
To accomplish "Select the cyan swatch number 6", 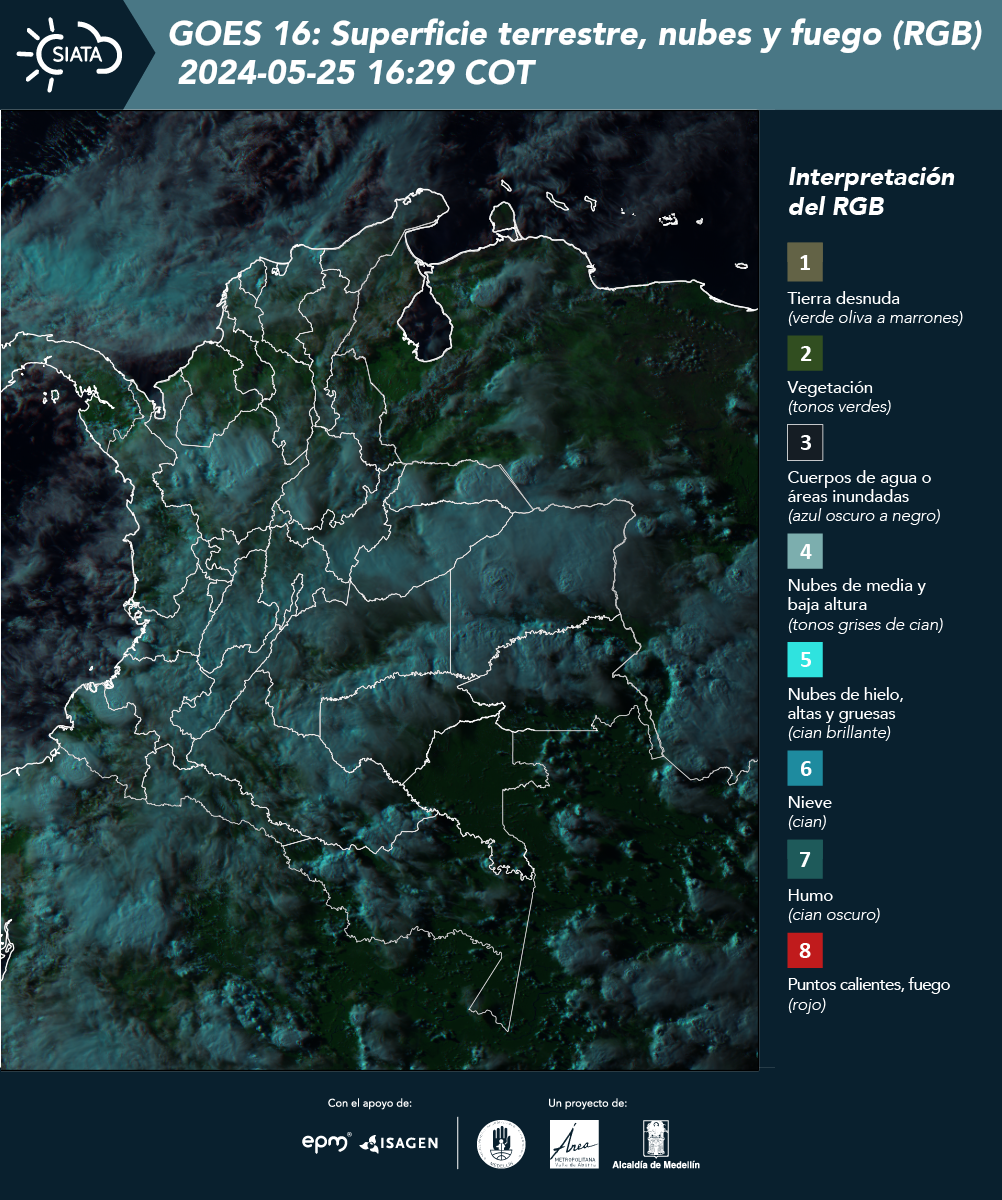I will pyautogui.click(x=805, y=769).
